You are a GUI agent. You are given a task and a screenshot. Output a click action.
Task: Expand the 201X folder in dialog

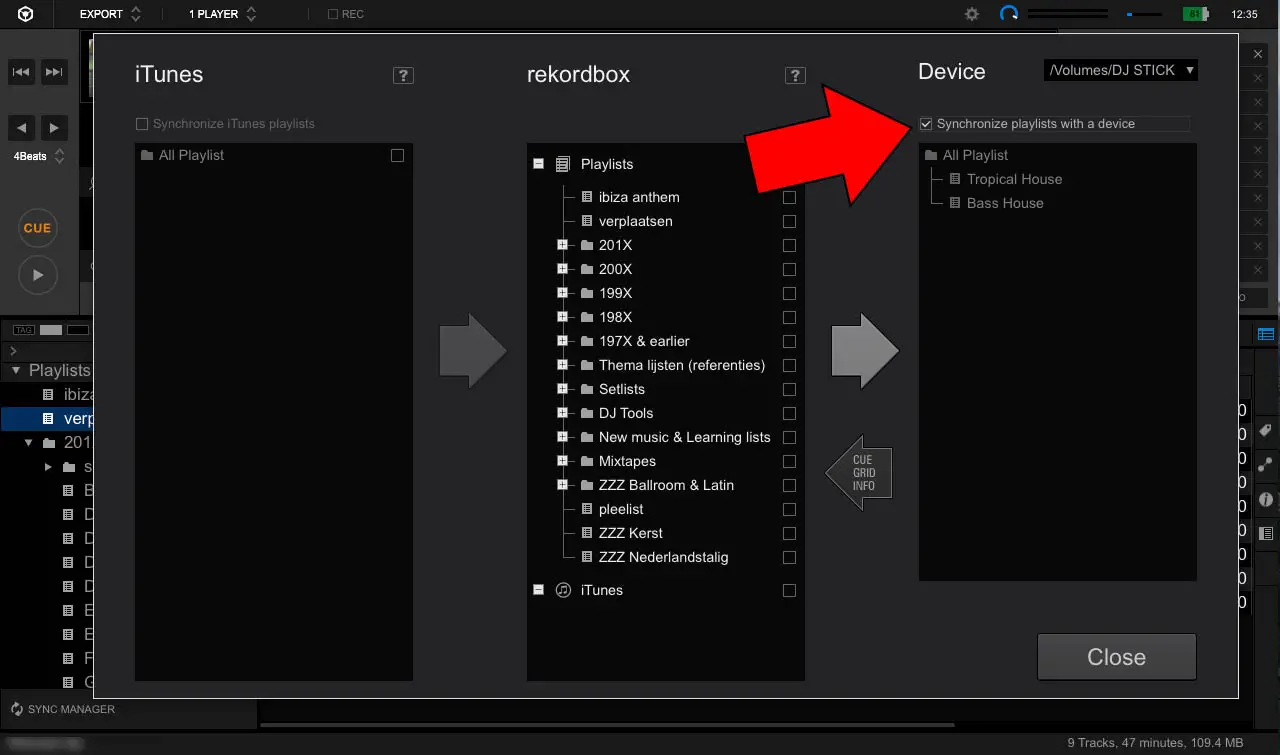pyautogui.click(x=562, y=245)
